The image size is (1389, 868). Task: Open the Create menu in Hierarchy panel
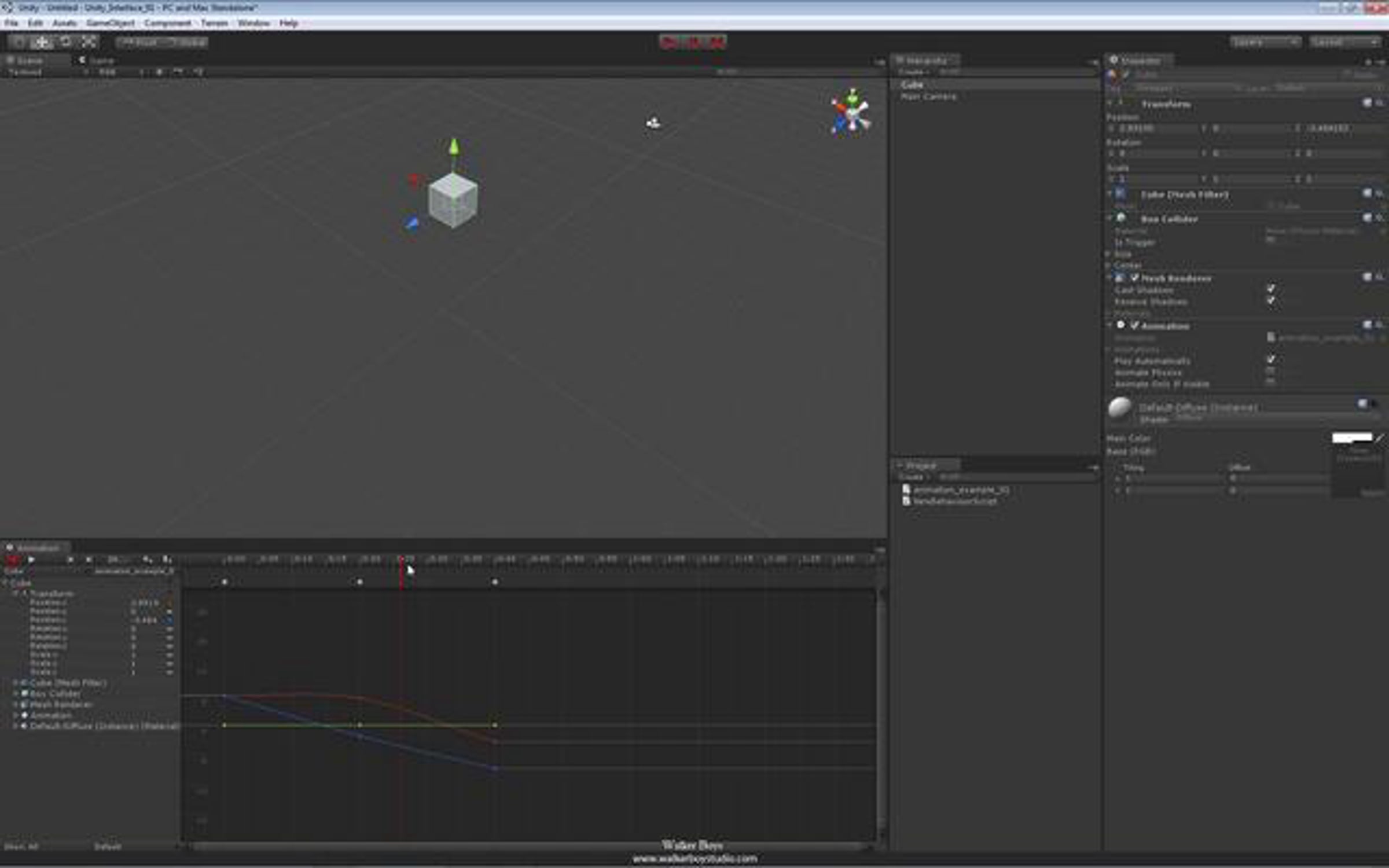(913, 72)
